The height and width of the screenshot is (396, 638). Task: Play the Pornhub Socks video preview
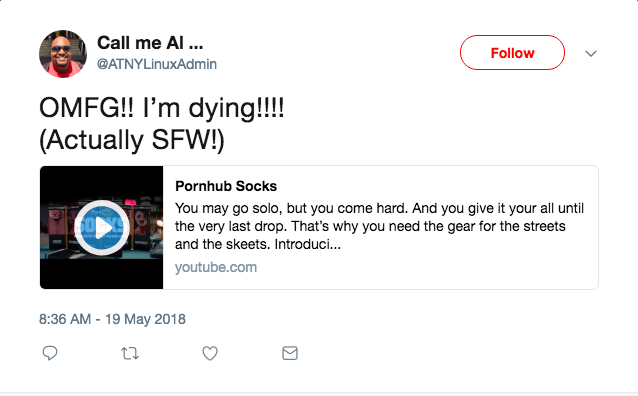pyautogui.click(x=102, y=228)
